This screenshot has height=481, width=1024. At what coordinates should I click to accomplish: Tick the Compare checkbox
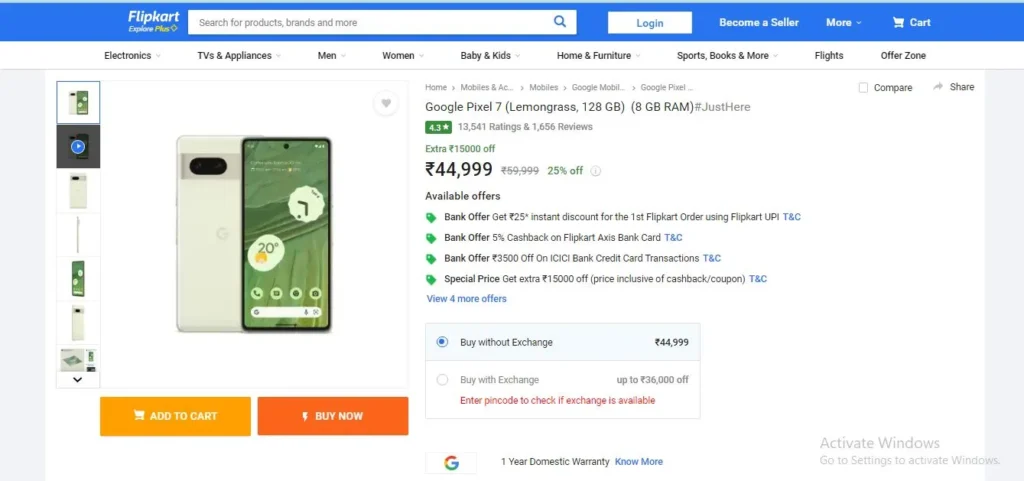(x=863, y=87)
